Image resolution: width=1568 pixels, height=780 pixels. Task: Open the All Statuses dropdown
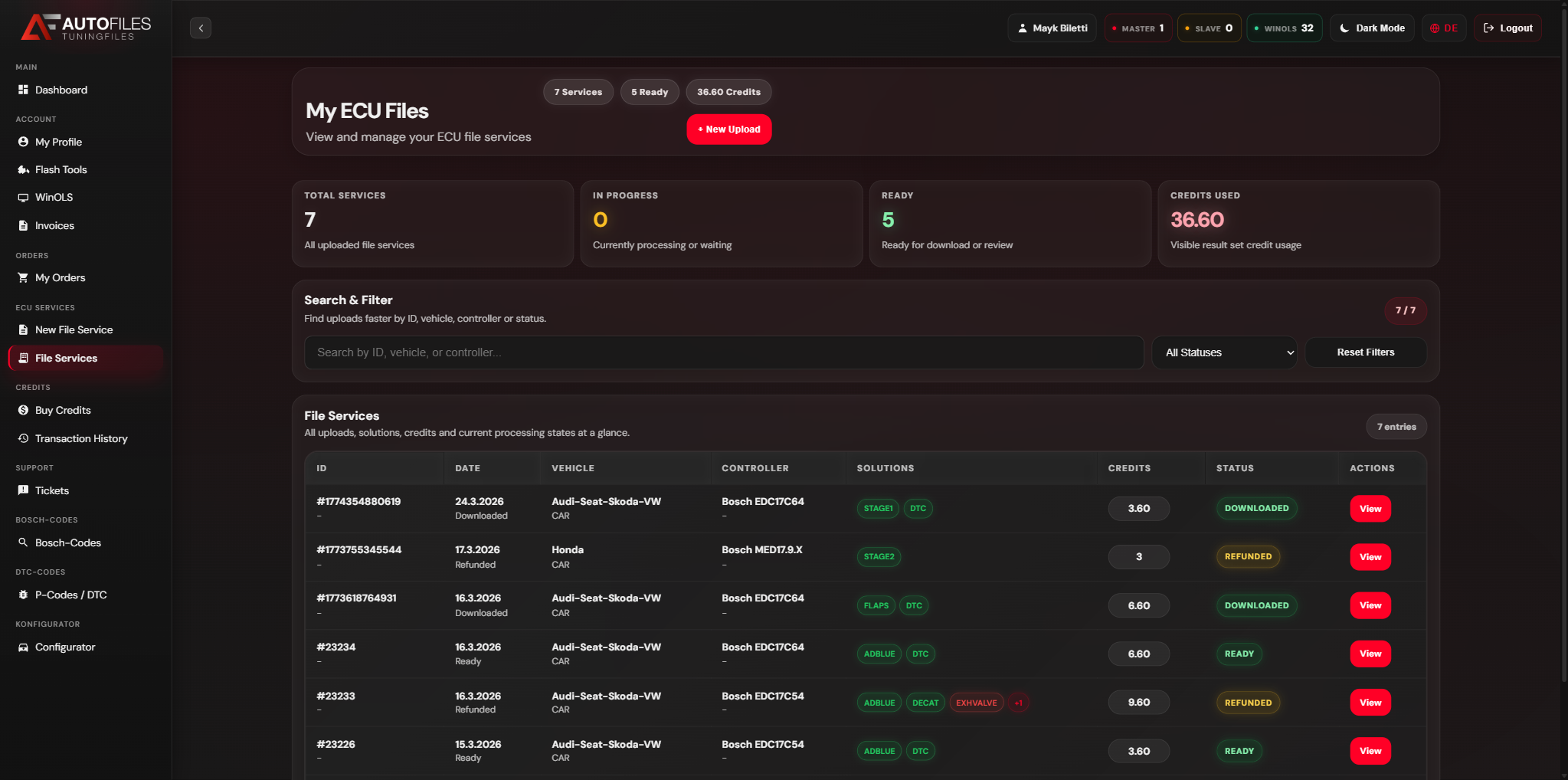click(1223, 352)
